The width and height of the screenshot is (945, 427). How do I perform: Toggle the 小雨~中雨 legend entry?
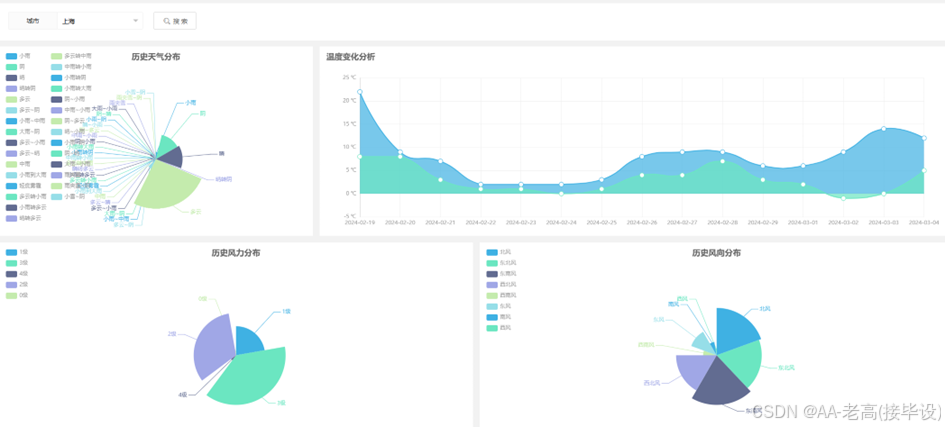(25, 120)
